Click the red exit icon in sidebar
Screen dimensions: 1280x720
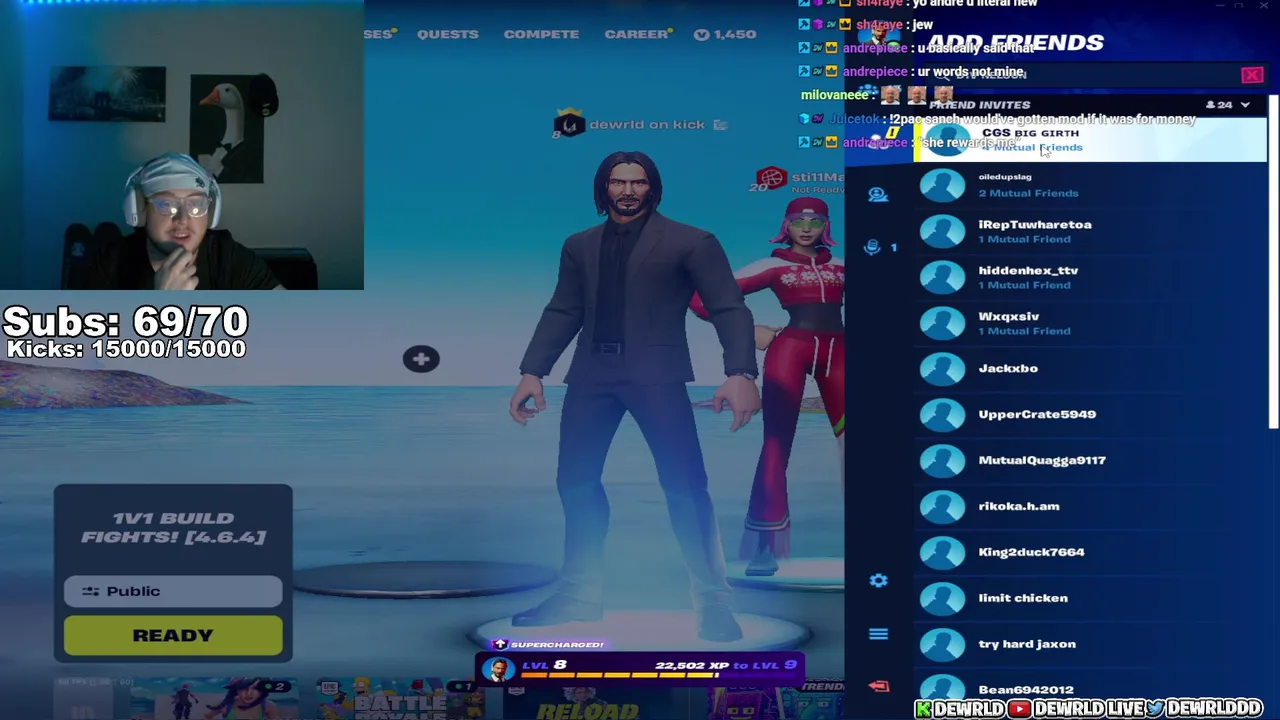point(878,686)
